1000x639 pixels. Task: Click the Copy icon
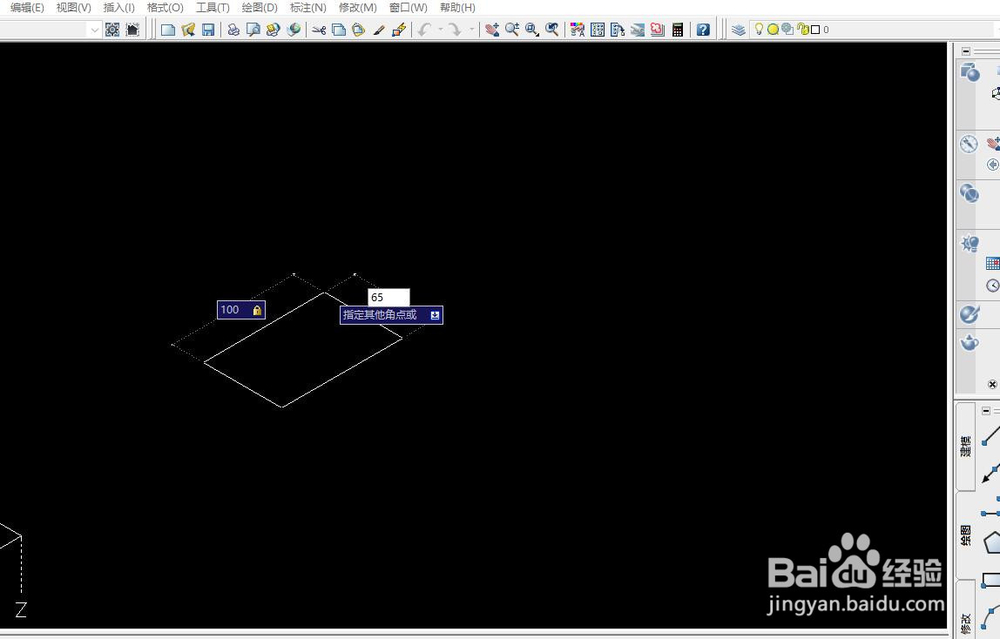(339, 29)
